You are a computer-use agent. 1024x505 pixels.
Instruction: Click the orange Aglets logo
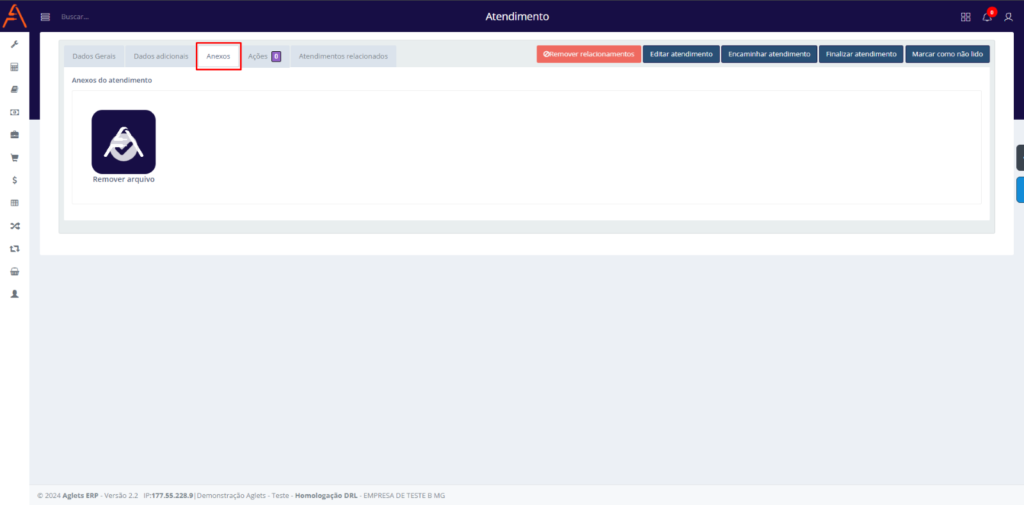[14, 16]
